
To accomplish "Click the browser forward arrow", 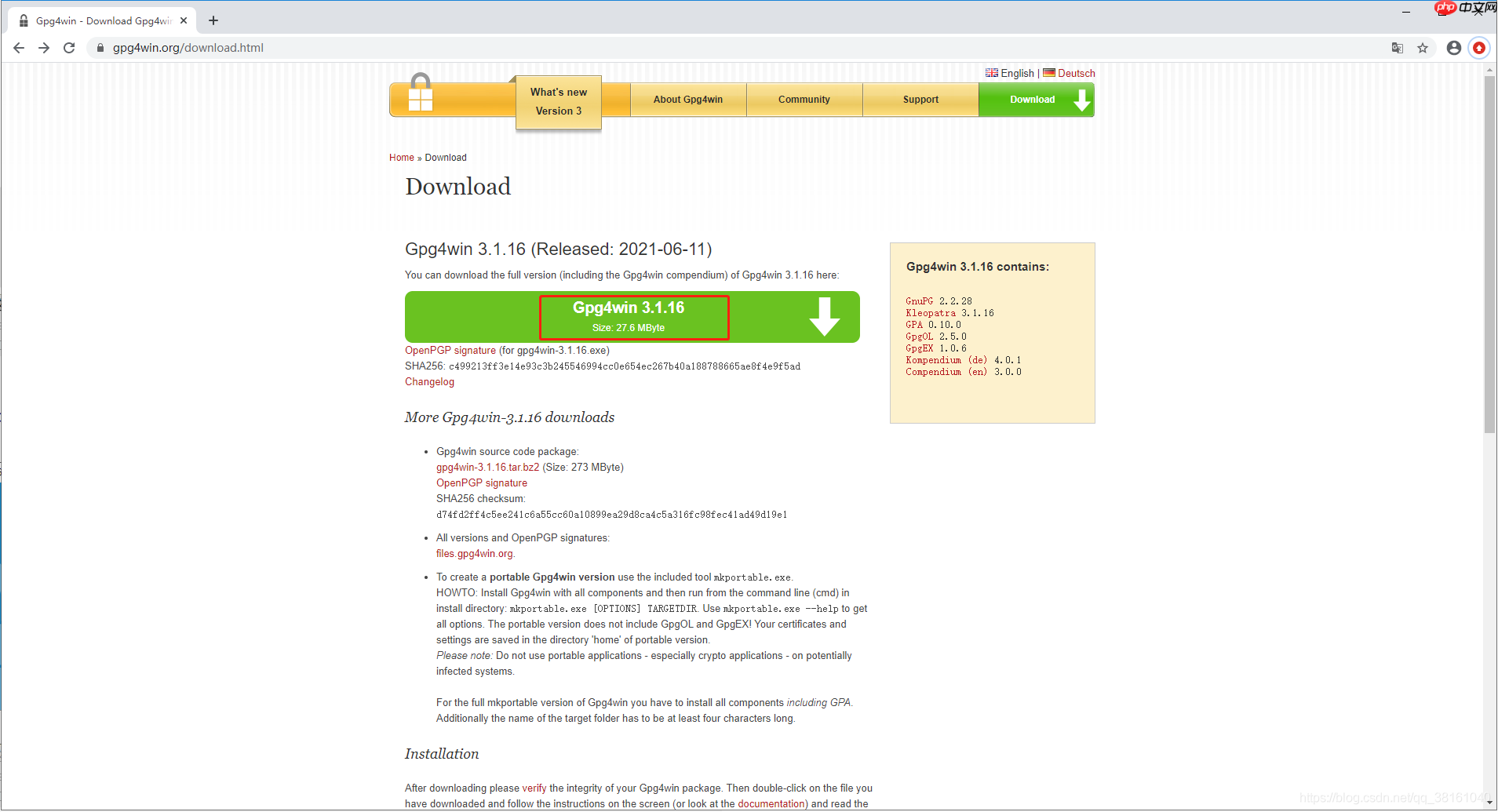I will pos(45,48).
